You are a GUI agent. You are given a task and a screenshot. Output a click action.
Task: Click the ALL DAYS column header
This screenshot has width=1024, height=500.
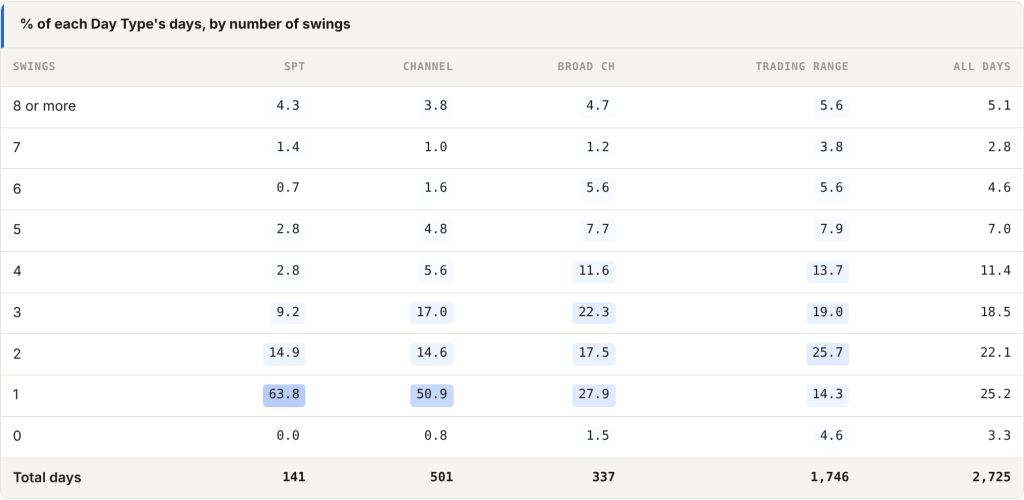click(982, 67)
